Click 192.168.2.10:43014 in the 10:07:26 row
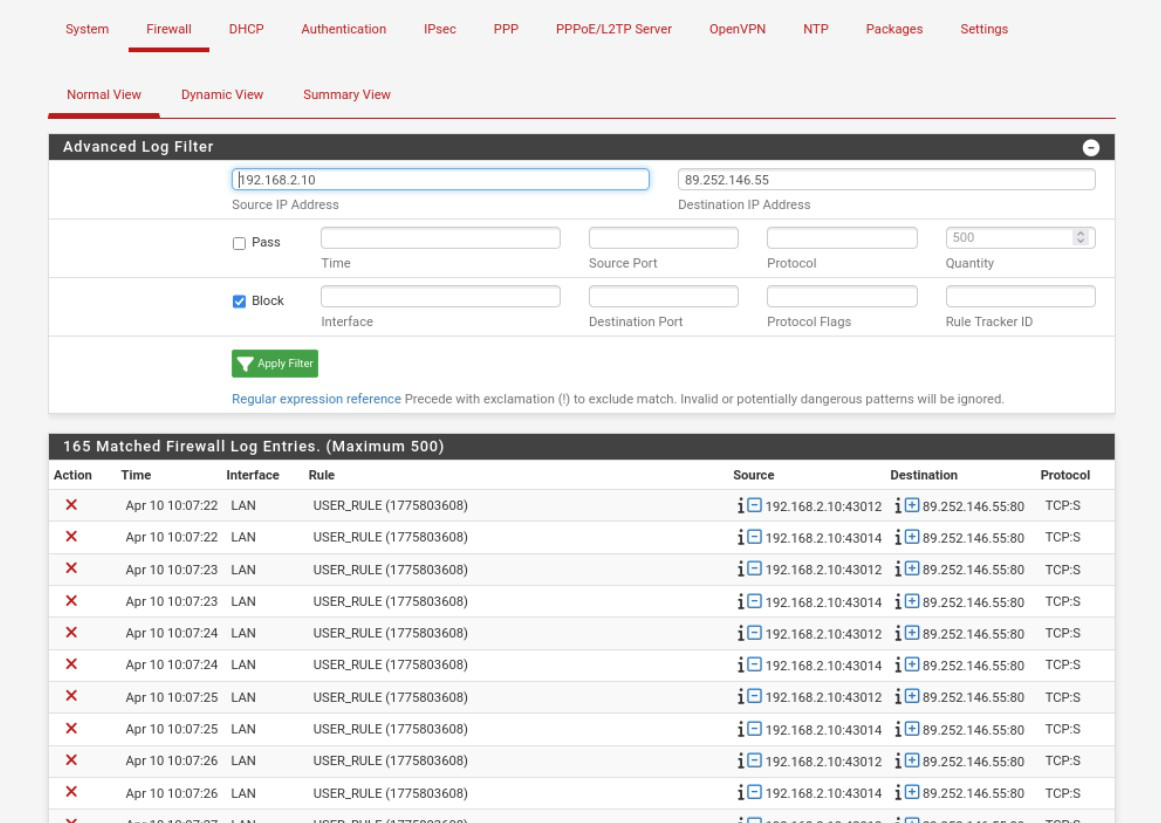 (x=823, y=793)
